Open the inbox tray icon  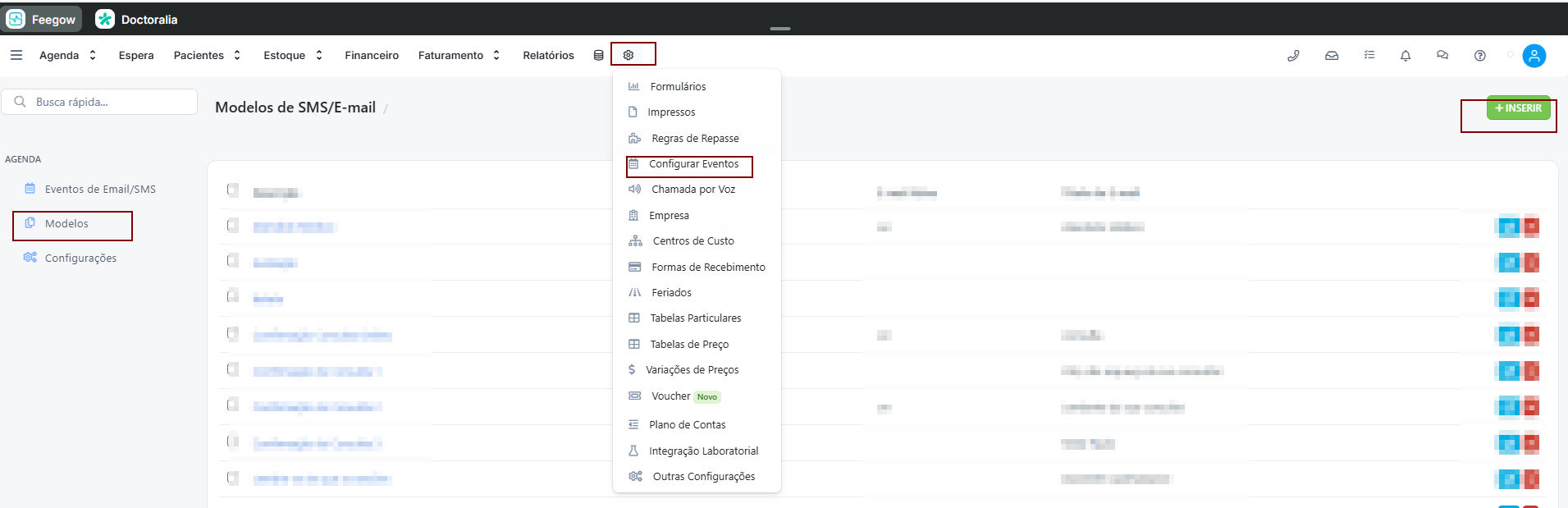1332,56
